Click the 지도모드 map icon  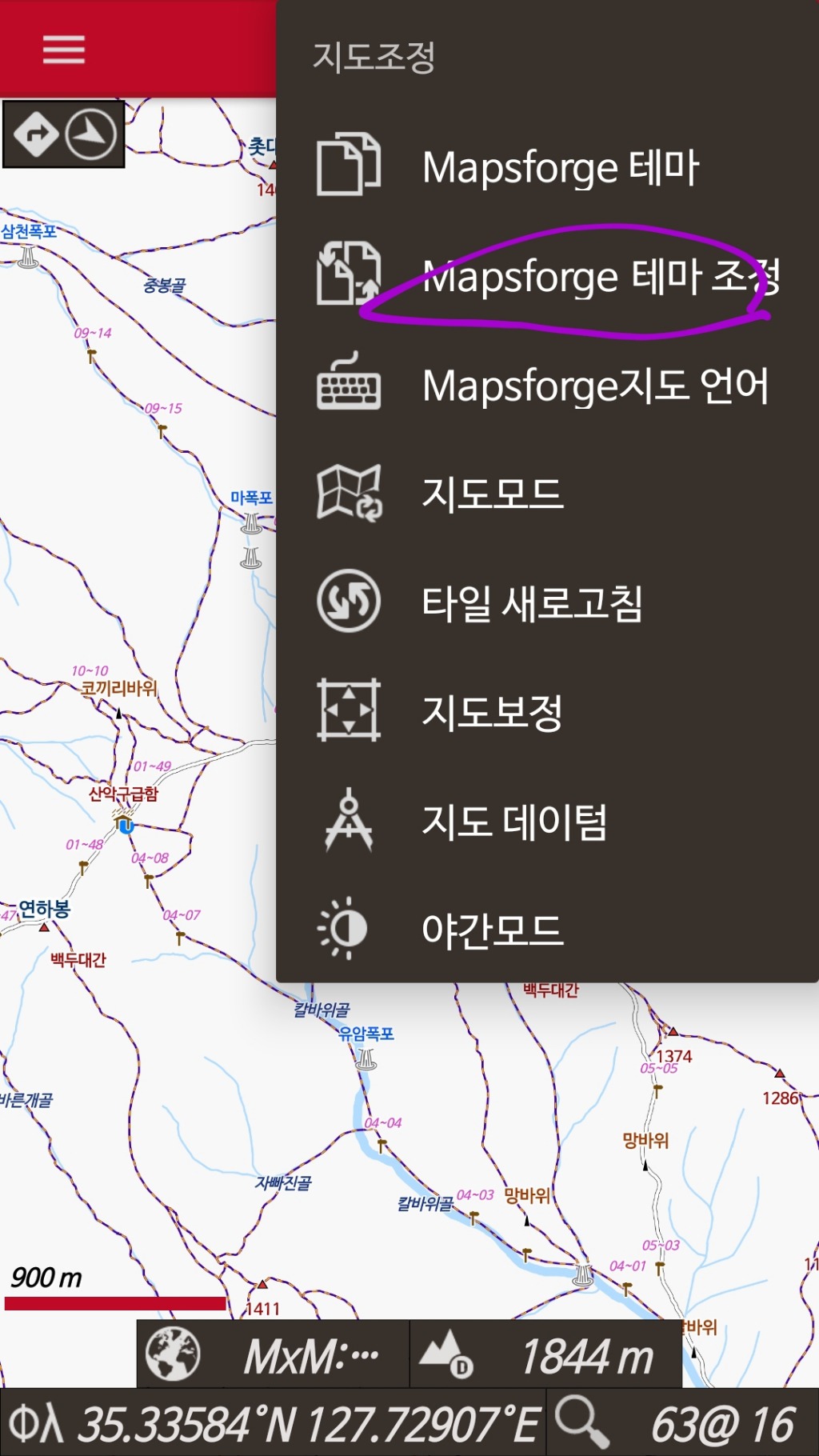click(x=349, y=493)
